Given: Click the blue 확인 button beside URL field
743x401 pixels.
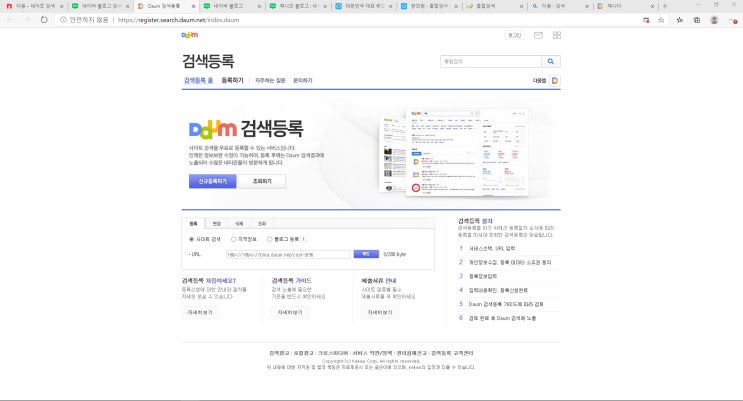Looking at the screenshot, I should pos(366,254).
